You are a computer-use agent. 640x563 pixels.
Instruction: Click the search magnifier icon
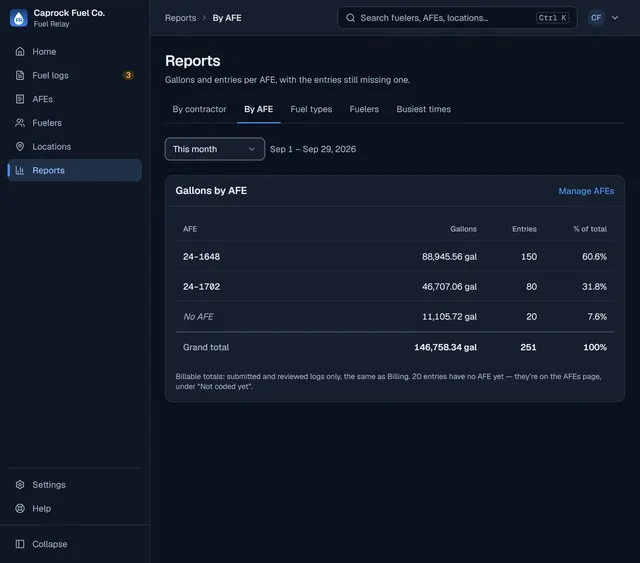[x=350, y=18]
